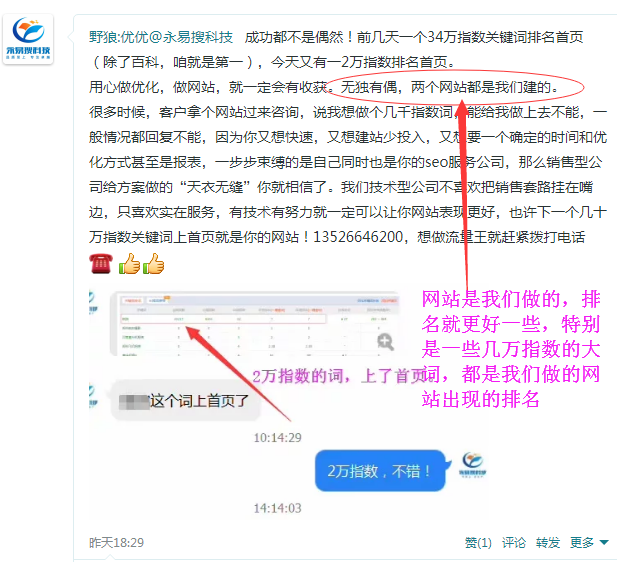Image resolution: width=617 pixels, height=562 pixels.
Task: Click the blue 2万指数，不错！ chat bubble
Action: [x=381, y=471]
